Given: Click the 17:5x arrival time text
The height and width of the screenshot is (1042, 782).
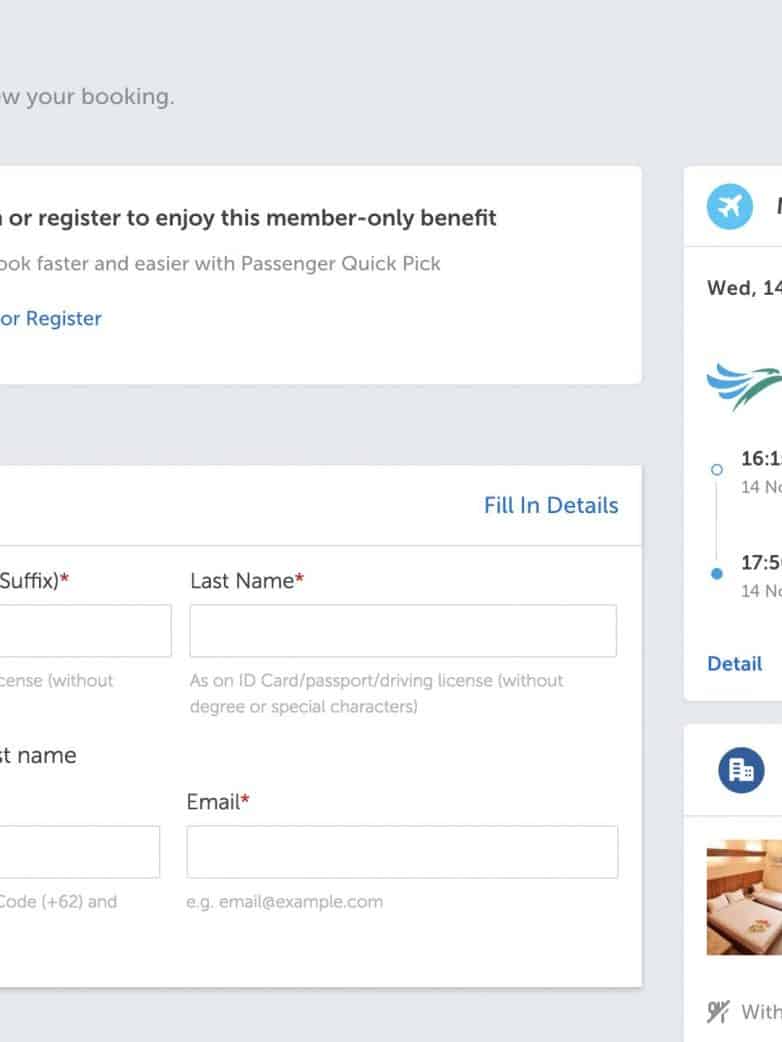Looking at the screenshot, I should pos(761,563).
